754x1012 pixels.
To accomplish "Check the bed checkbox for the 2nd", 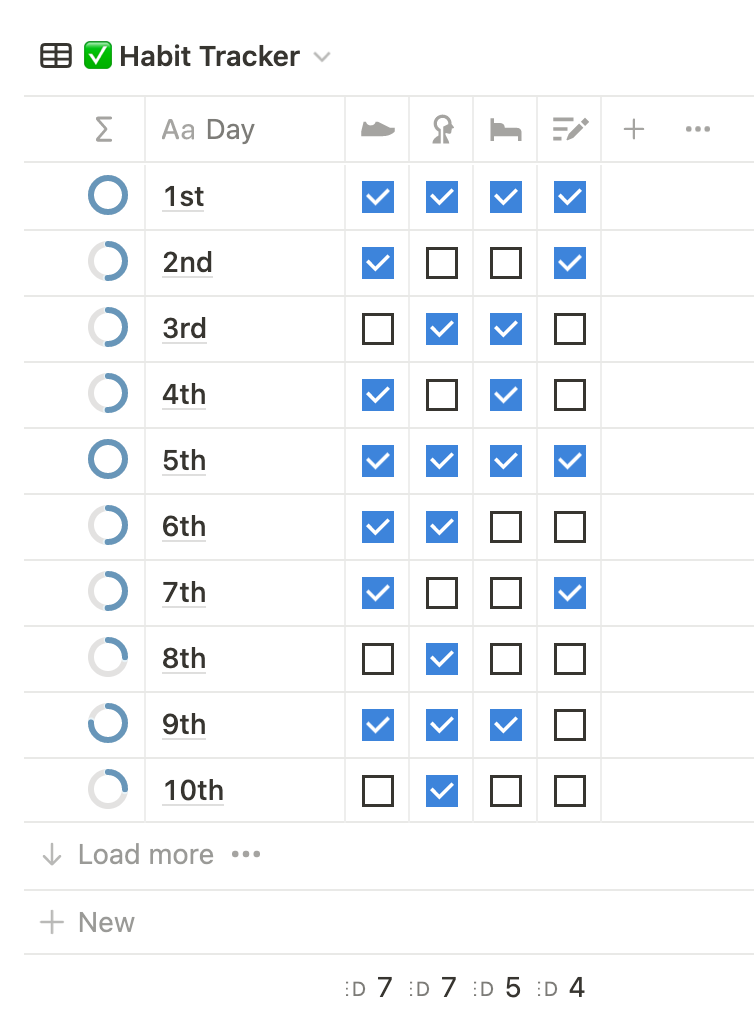I will (x=506, y=263).
